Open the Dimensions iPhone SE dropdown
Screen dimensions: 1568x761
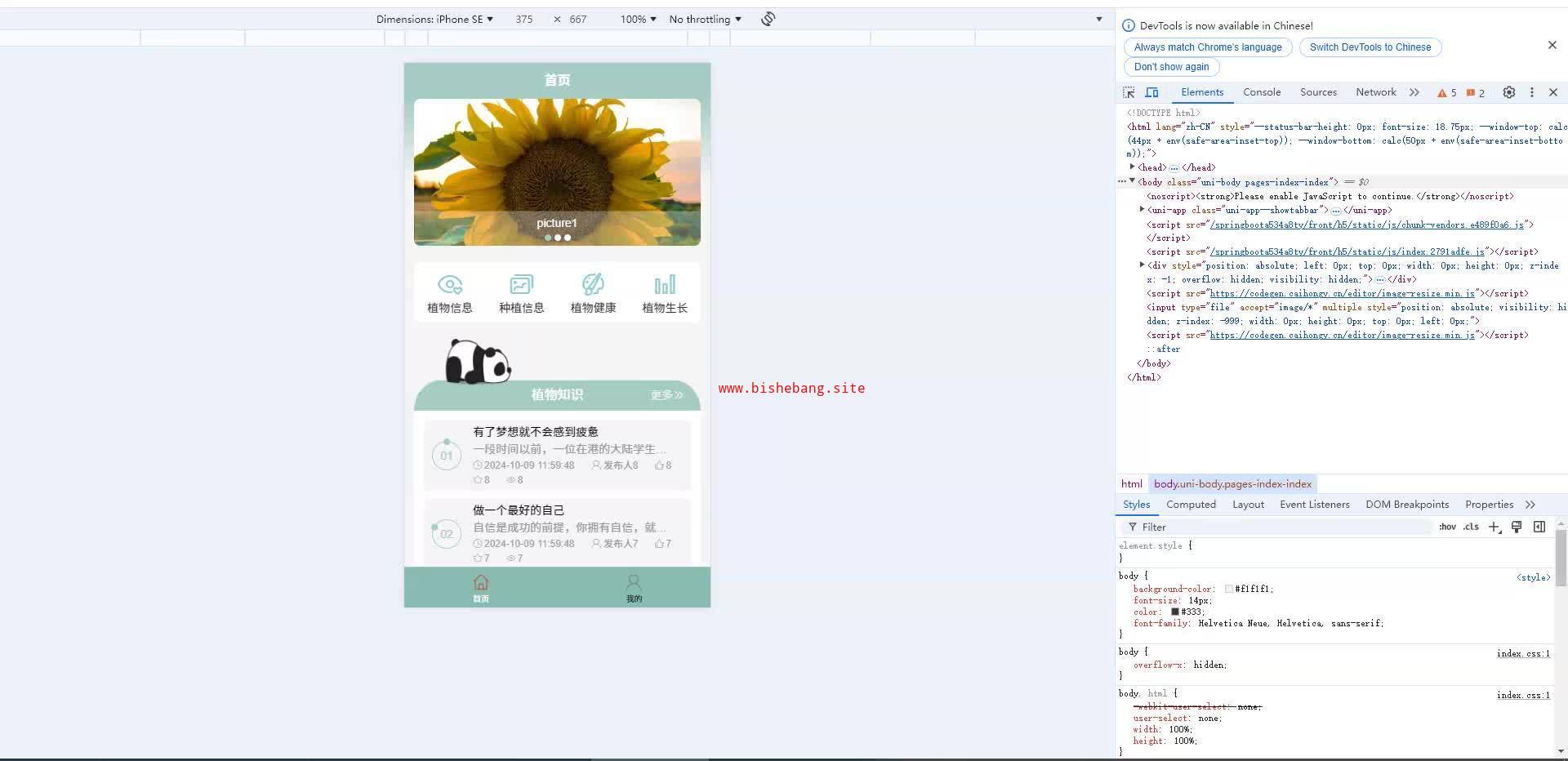click(434, 19)
